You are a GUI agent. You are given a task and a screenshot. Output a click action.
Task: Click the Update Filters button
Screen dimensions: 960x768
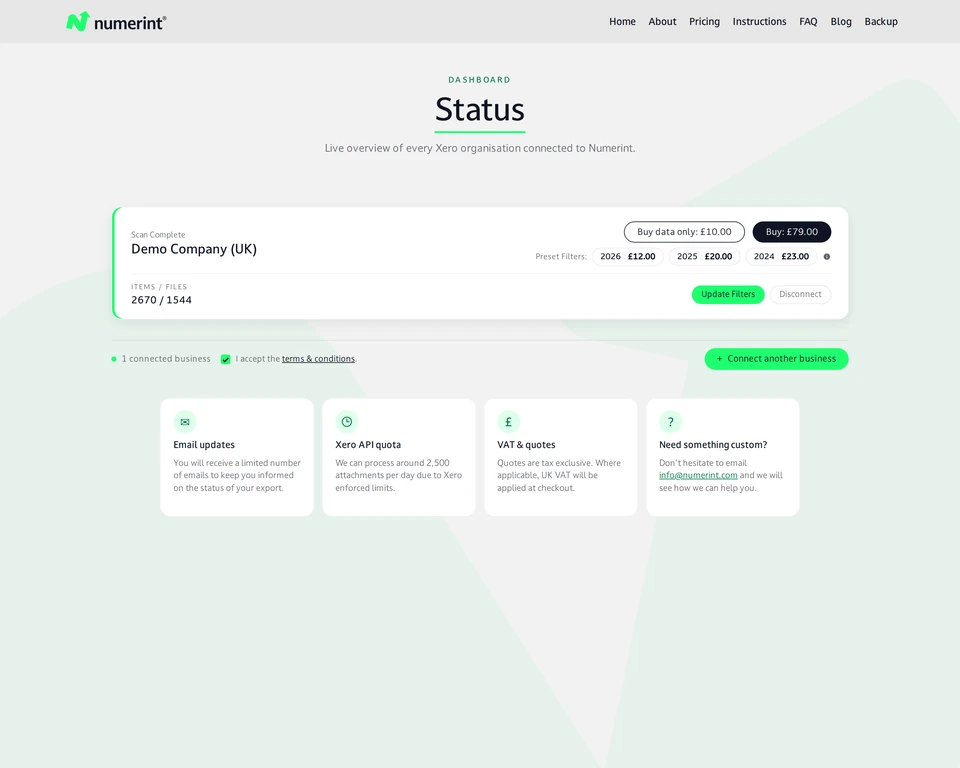pos(728,295)
